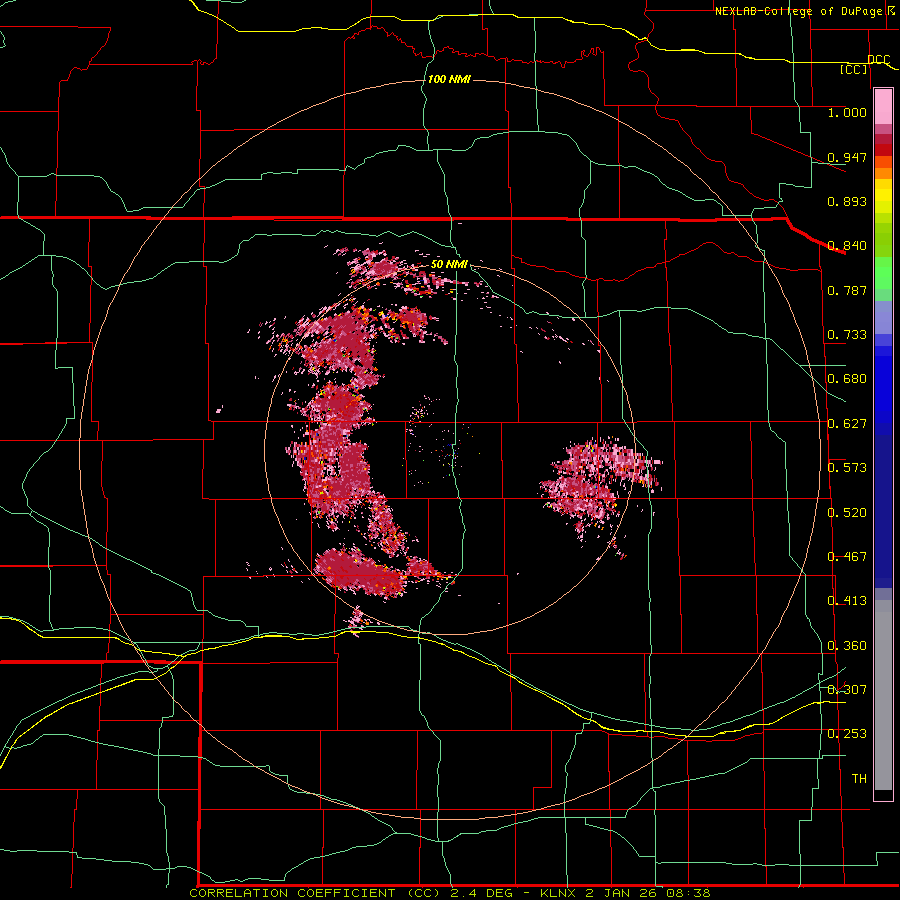Select the 0.840 scale value
Screen dimensions: 900x900
pos(847,246)
